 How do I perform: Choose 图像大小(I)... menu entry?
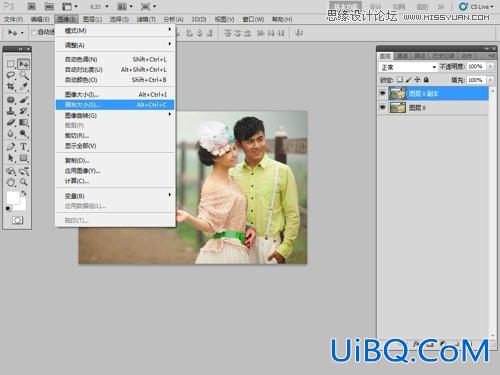115,95
